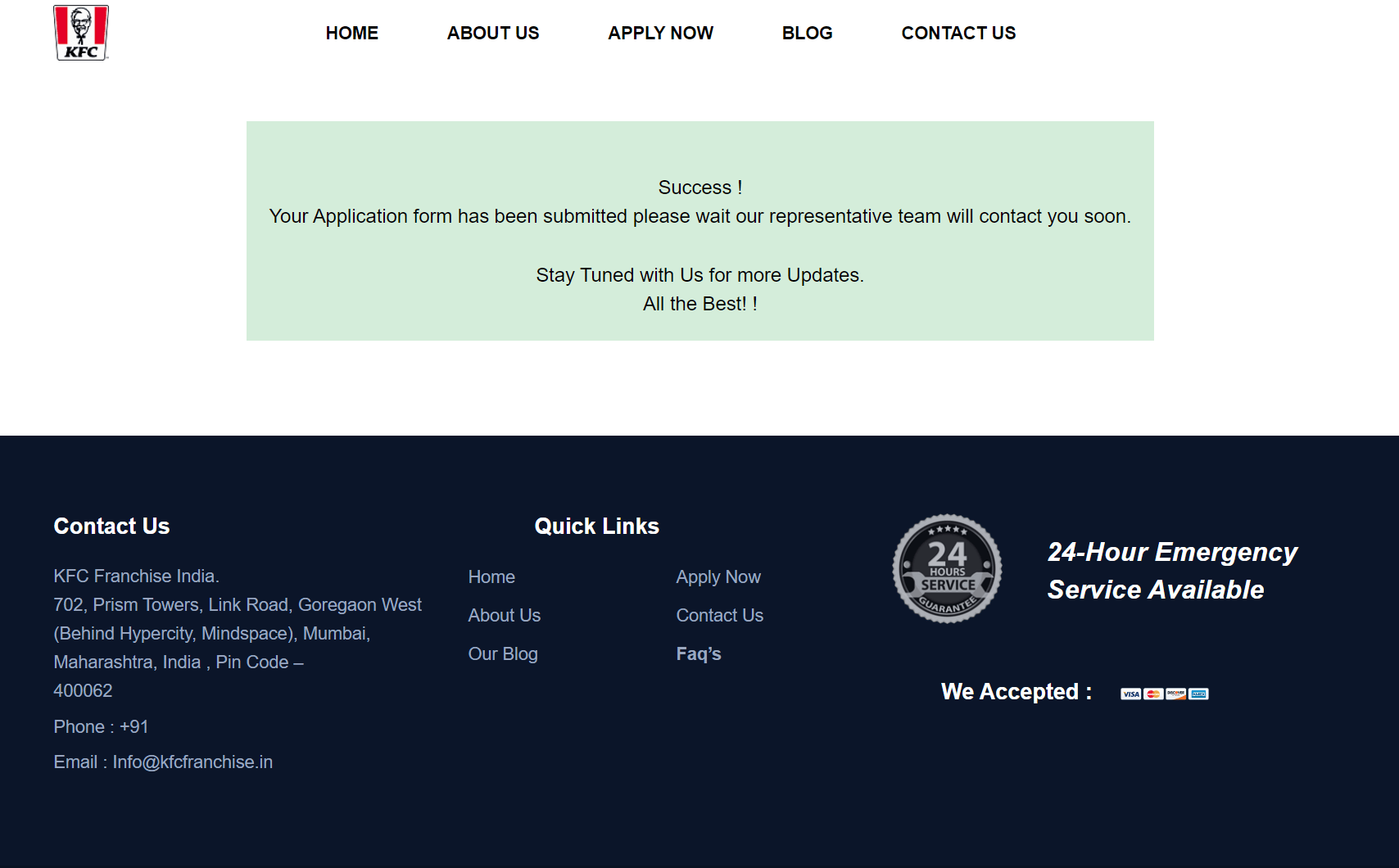1399x868 pixels.
Task: Select APPLY NOW in the top navigation
Action: 660,33
